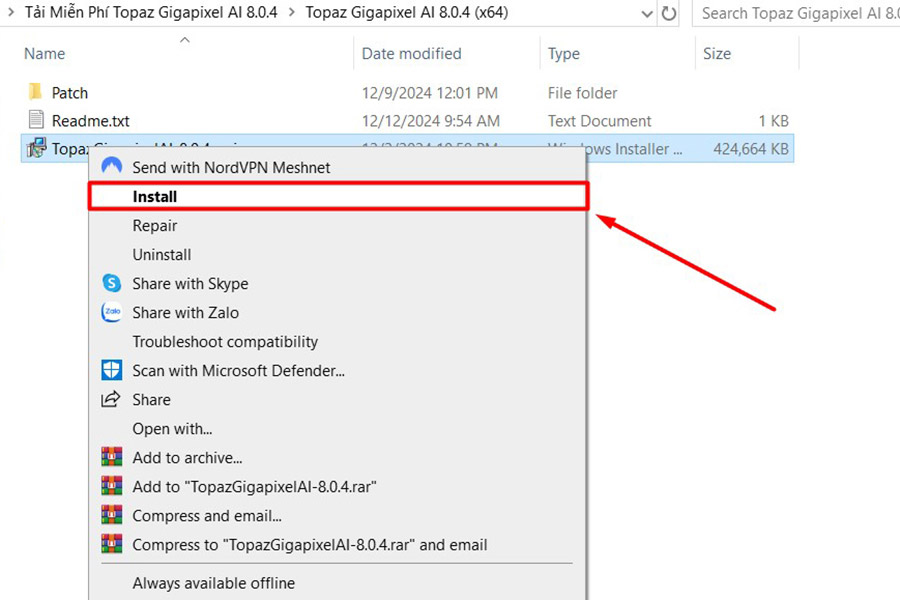Image resolution: width=900 pixels, height=600 pixels.
Task: Click WinRAR icon beside Add to archive
Action: pos(111,457)
